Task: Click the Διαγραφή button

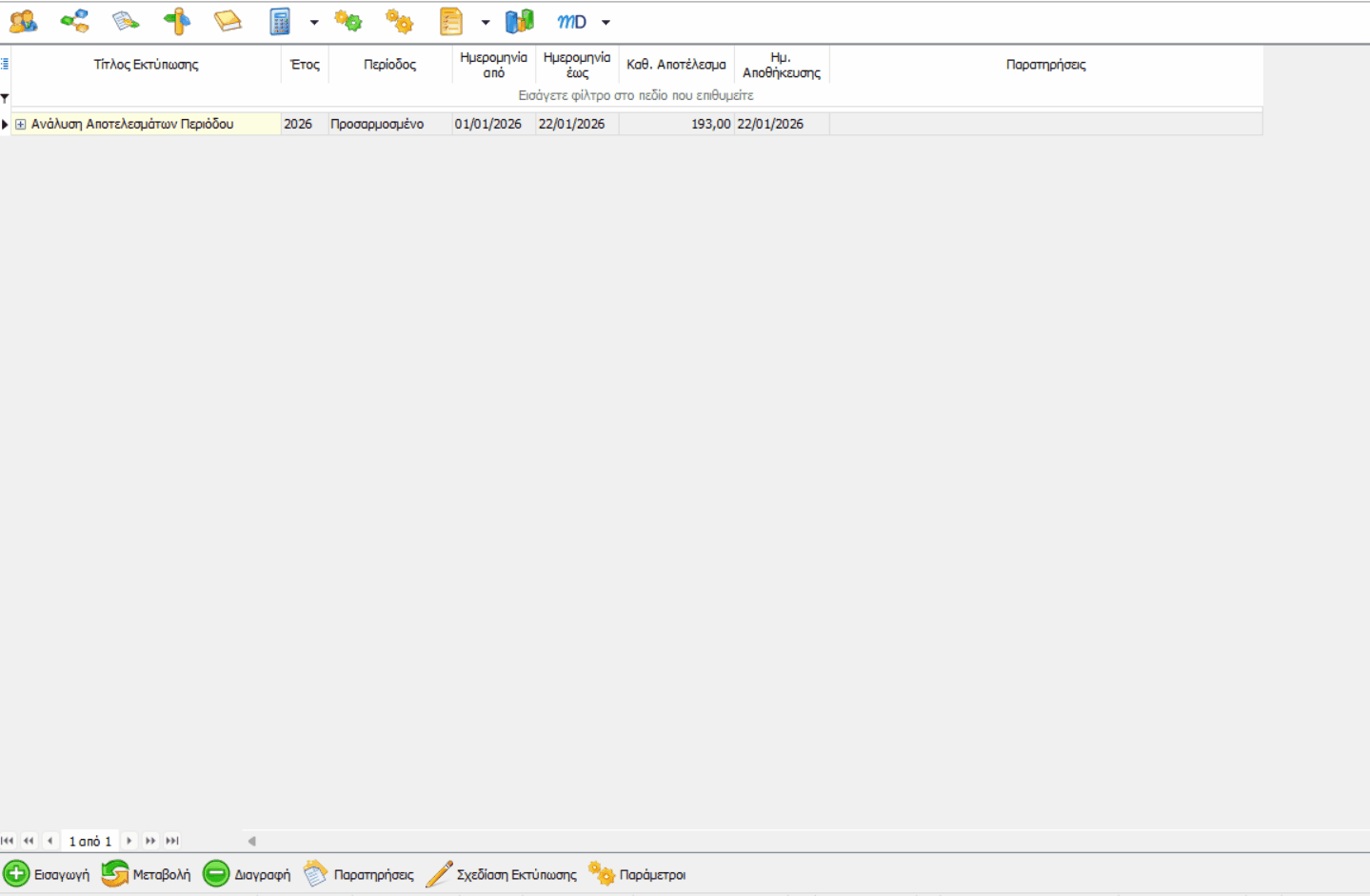Action: [x=247, y=874]
